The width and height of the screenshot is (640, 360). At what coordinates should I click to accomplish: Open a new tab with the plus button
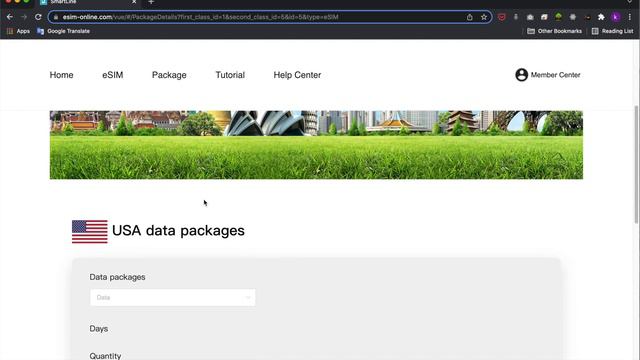(151, 2)
